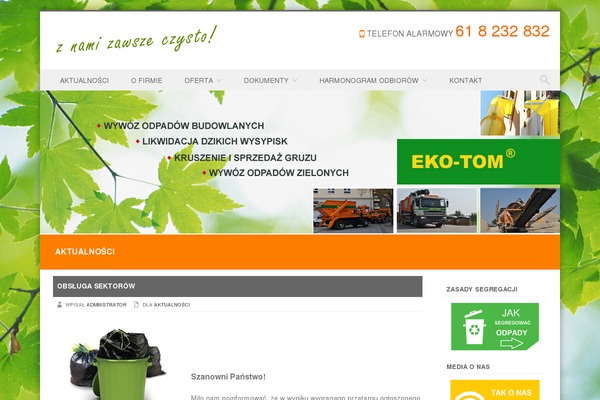Click 'Wywóz odpadów budowlanych' slider text
The height and width of the screenshot is (400, 600).
pyautogui.click(x=184, y=126)
